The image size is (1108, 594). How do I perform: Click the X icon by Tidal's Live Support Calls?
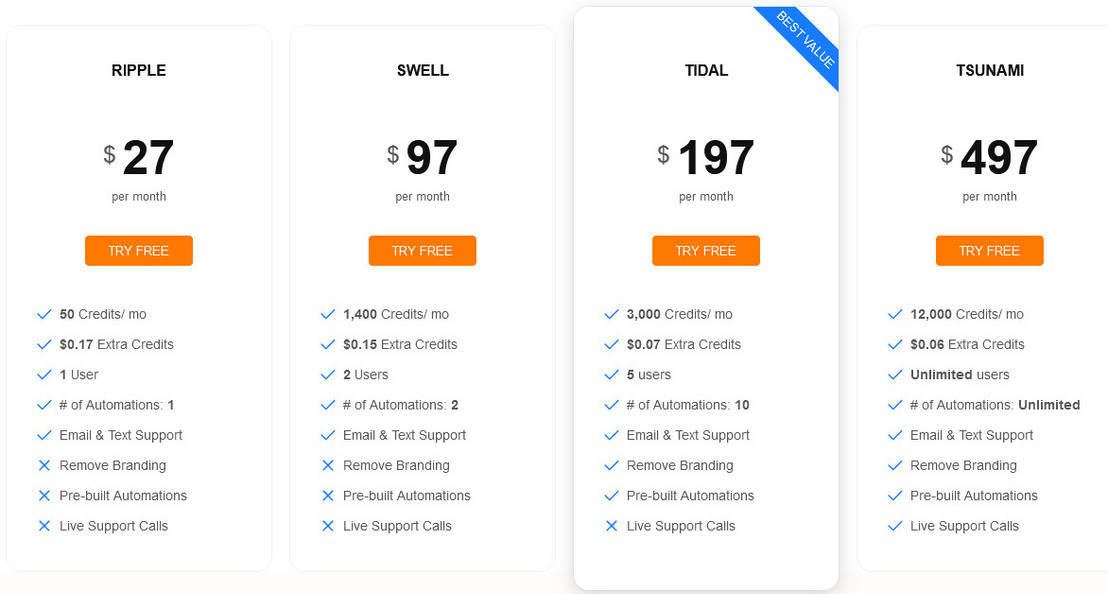pyautogui.click(x=612, y=526)
